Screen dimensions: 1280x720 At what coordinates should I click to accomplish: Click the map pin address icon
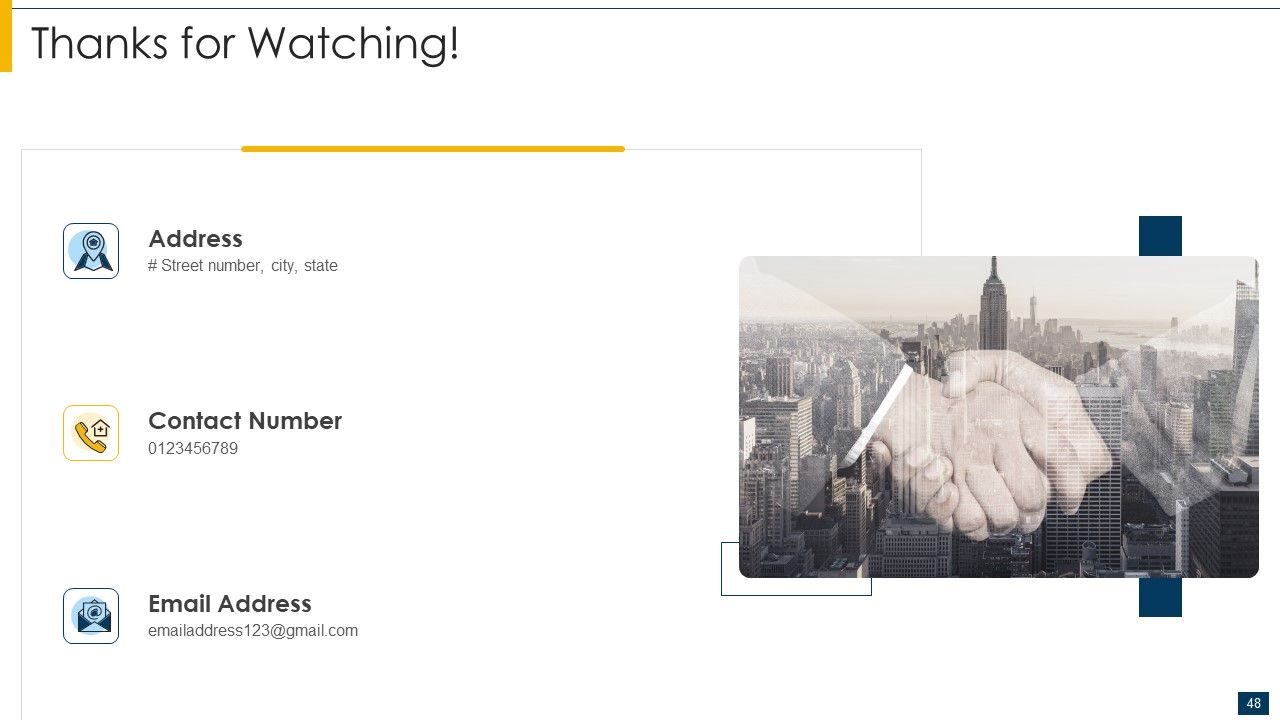click(x=91, y=251)
